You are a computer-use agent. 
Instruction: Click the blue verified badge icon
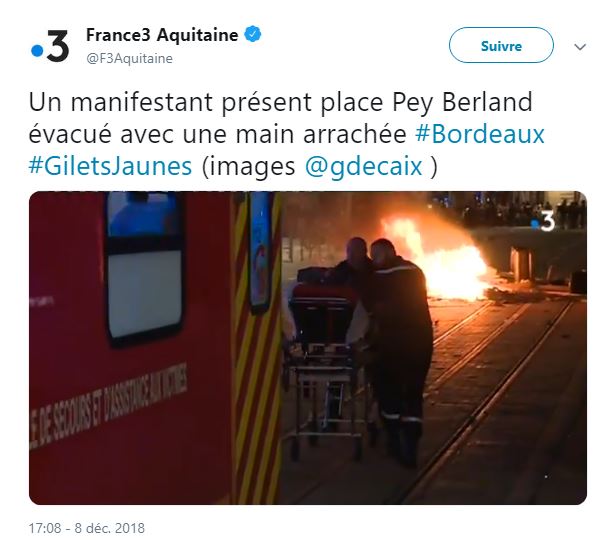pos(252,34)
